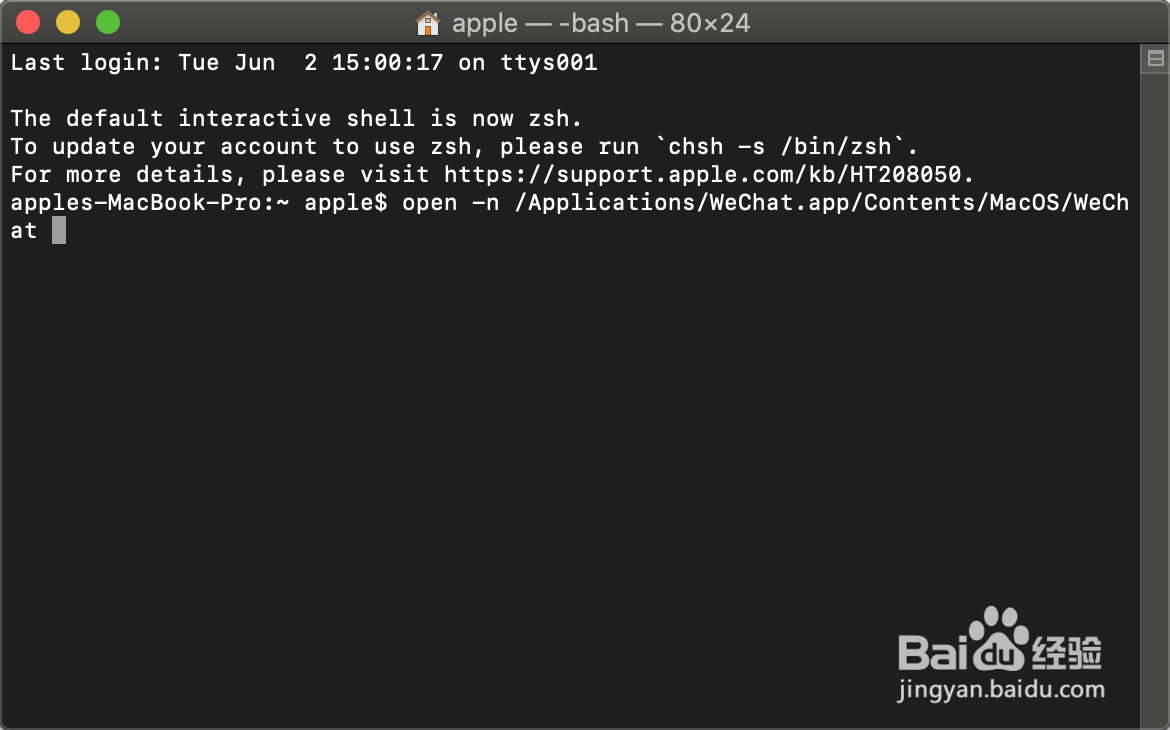This screenshot has height=730, width=1170.
Task: Minimize the Terminal using the yellow button
Action: pyautogui.click(x=68, y=22)
